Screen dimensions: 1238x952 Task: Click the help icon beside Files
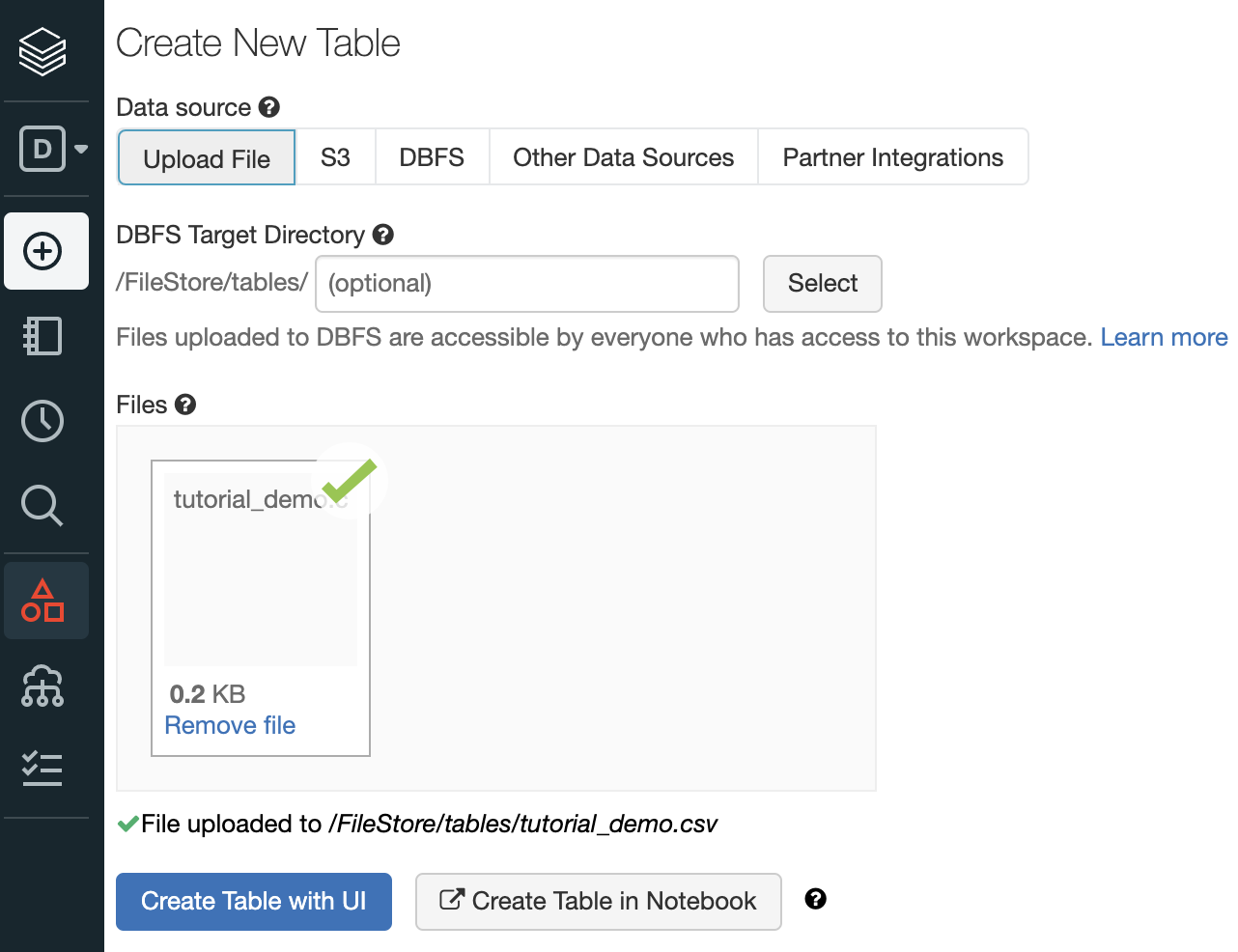[x=185, y=405]
